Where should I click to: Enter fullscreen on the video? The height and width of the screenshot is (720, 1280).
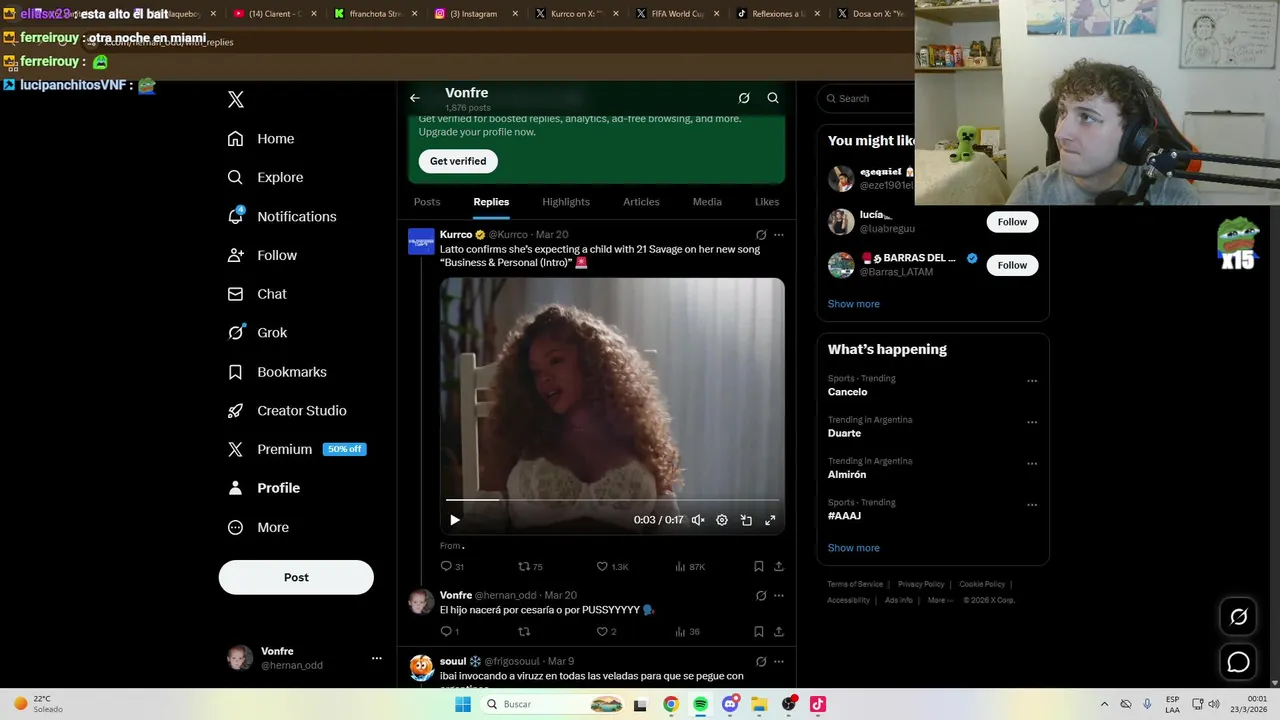coord(770,520)
